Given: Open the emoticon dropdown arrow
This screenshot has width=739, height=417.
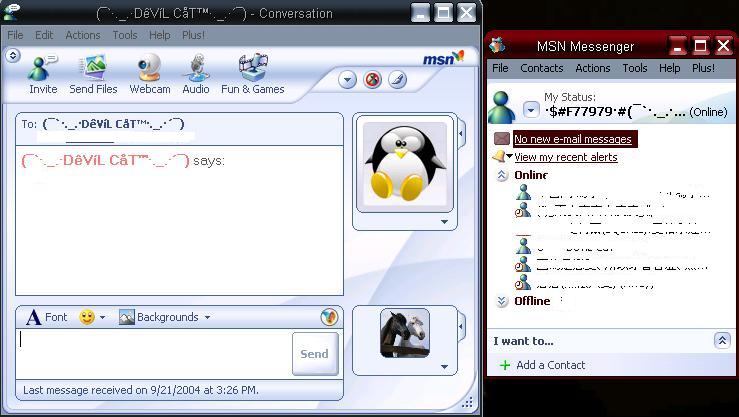Looking at the screenshot, I should tap(102, 318).
